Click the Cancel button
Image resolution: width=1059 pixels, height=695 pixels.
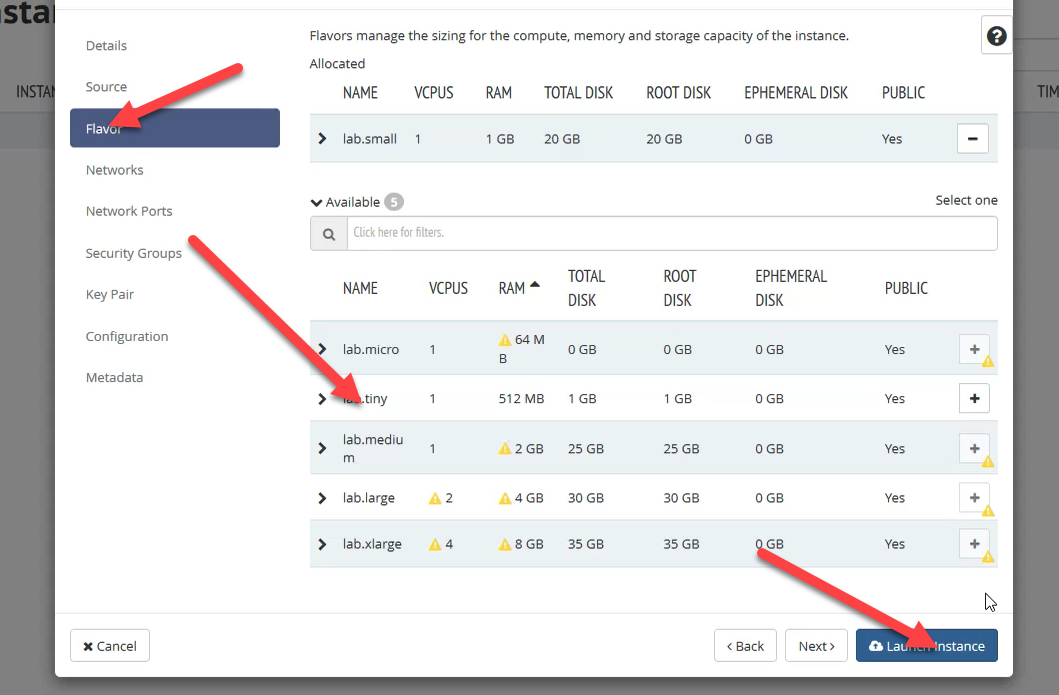[x=110, y=646]
